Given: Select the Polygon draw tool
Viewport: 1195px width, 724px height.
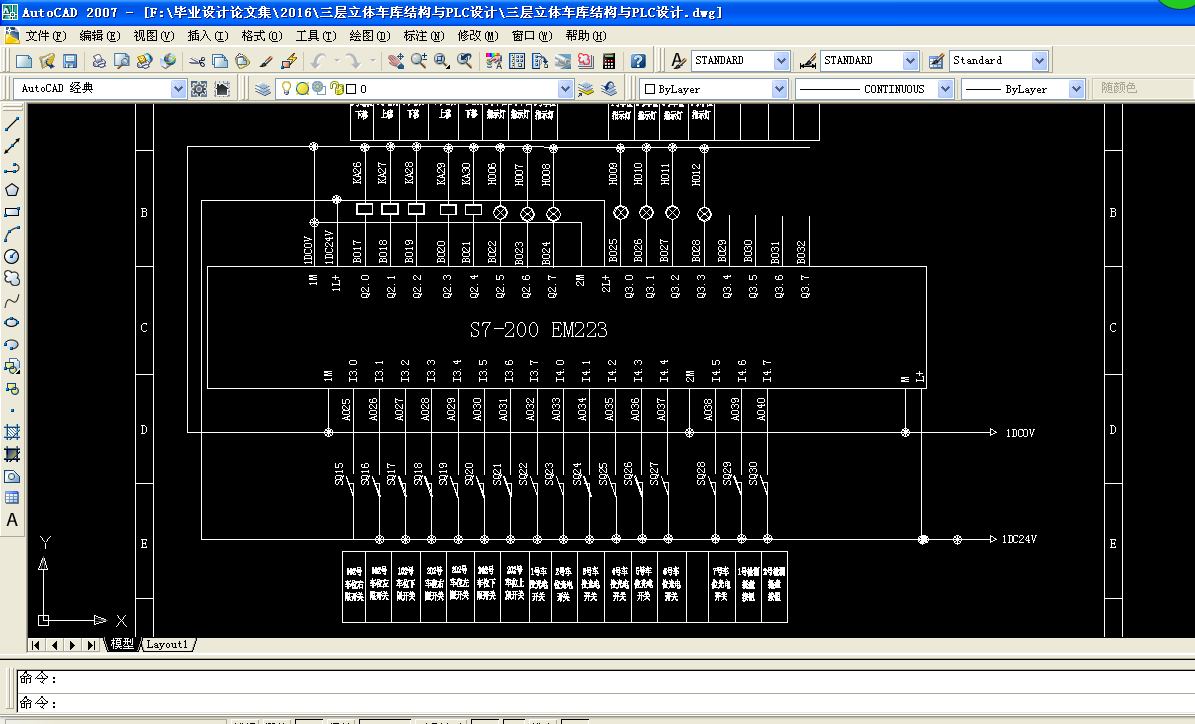Looking at the screenshot, I should [x=12, y=191].
